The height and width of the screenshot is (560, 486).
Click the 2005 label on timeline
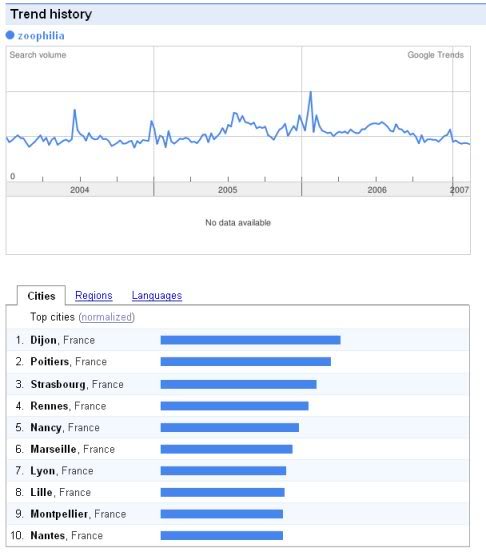click(227, 190)
